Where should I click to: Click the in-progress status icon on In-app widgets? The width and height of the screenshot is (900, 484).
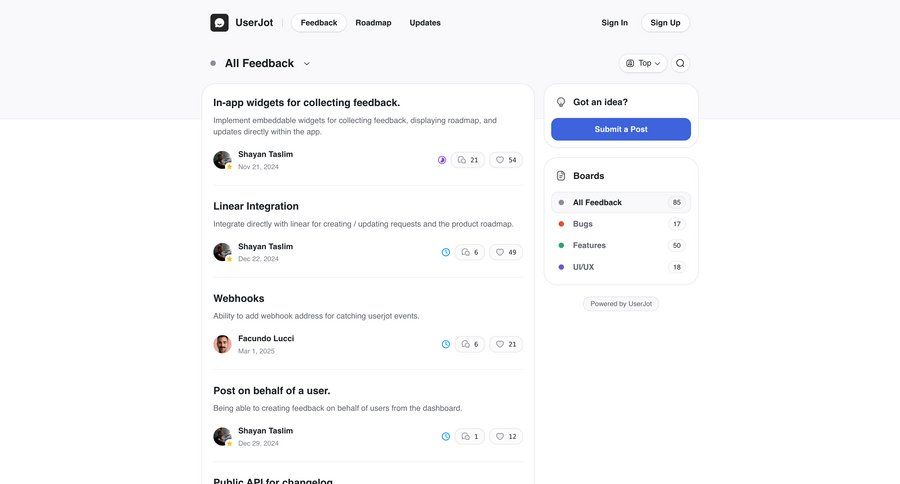click(442, 160)
